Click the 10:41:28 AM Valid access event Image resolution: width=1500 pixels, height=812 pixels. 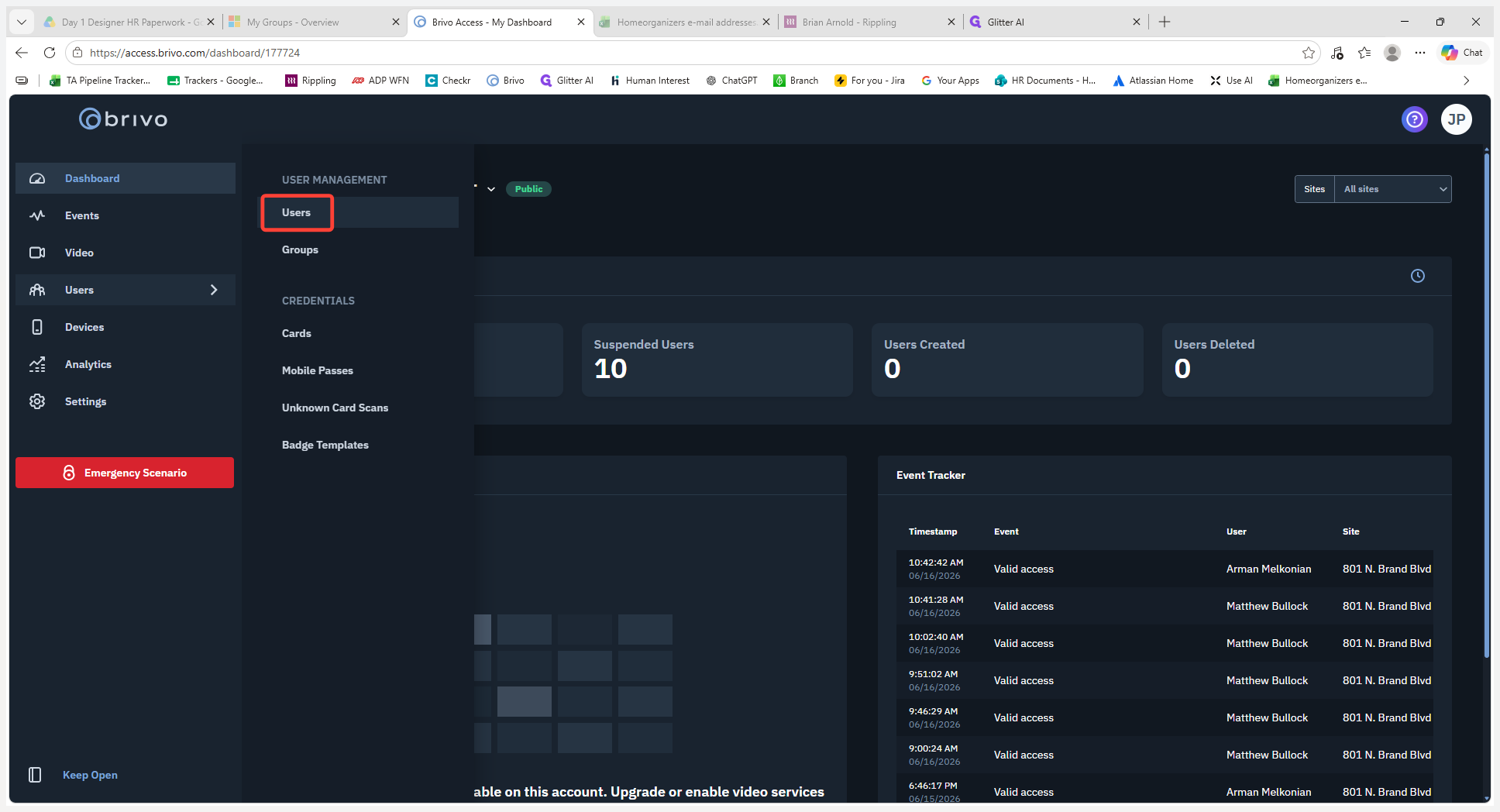tap(1024, 606)
